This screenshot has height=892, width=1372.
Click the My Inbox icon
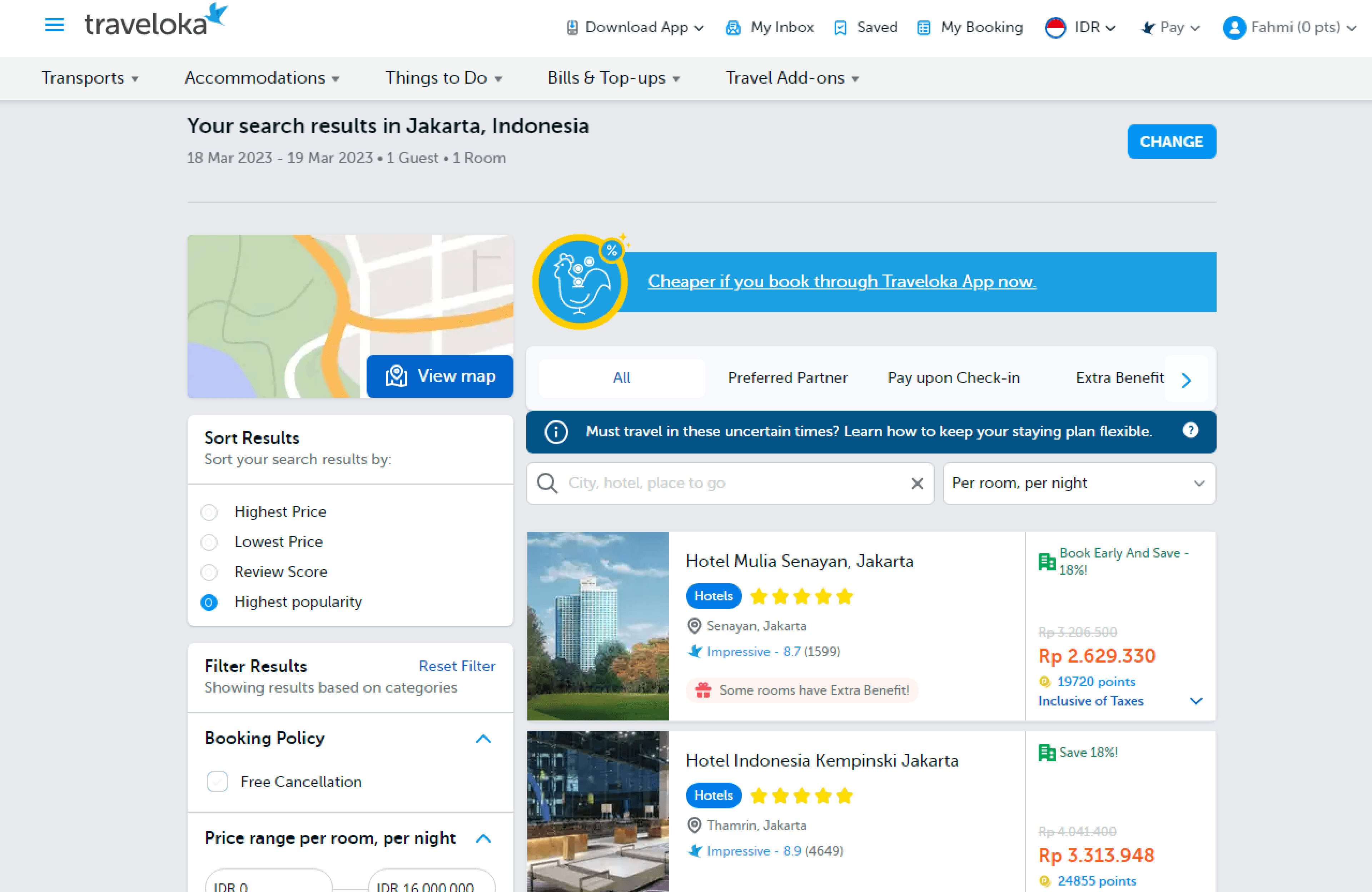click(733, 28)
